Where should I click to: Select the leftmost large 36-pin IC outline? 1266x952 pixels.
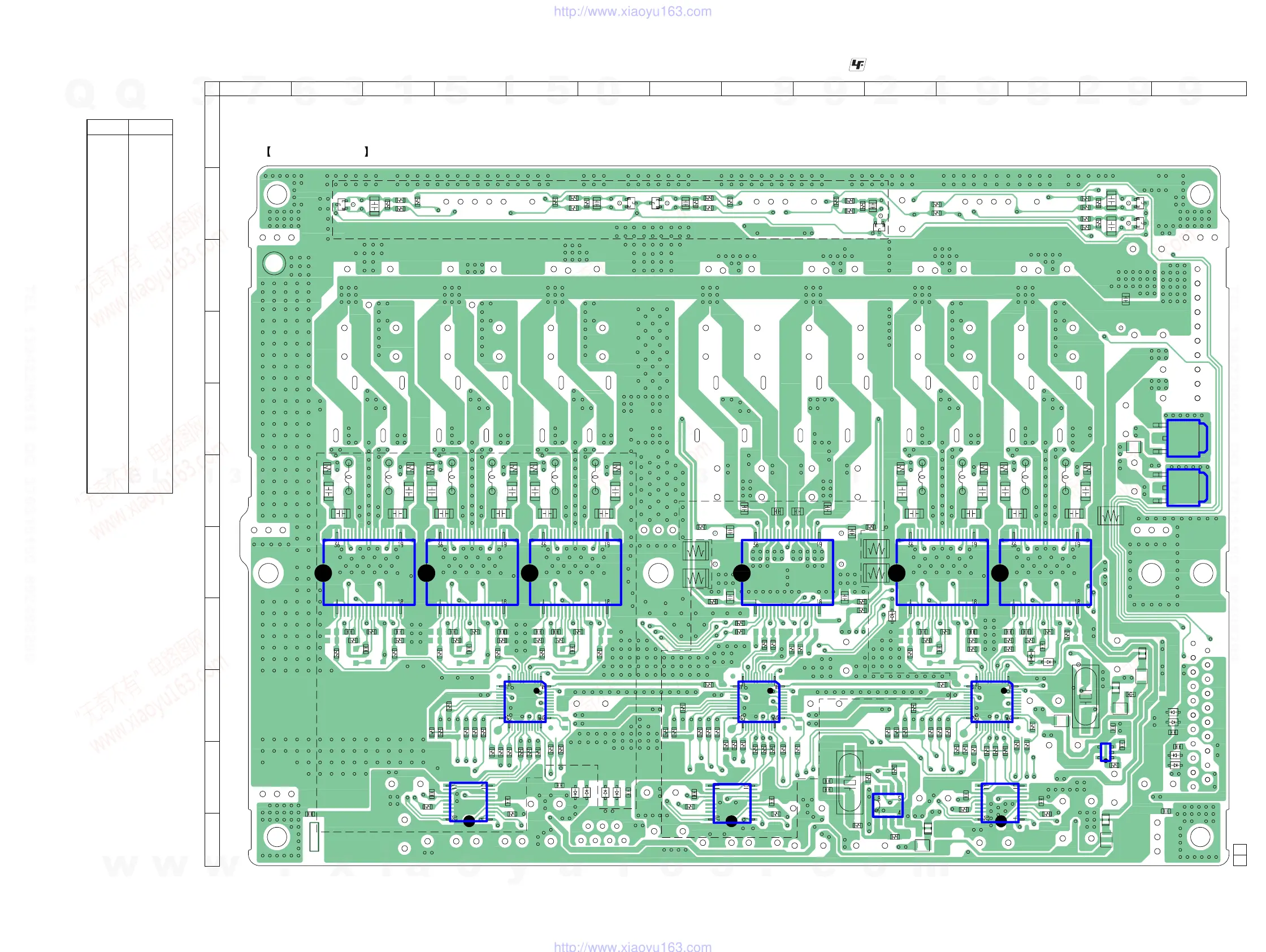click(x=369, y=573)
